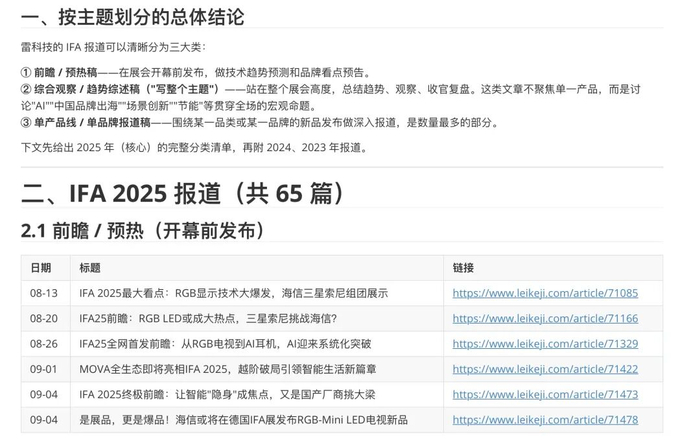
Task: Click the heading 二、IFA 2025 报道（共 65 篇）
Action: (x=183, y=193)
